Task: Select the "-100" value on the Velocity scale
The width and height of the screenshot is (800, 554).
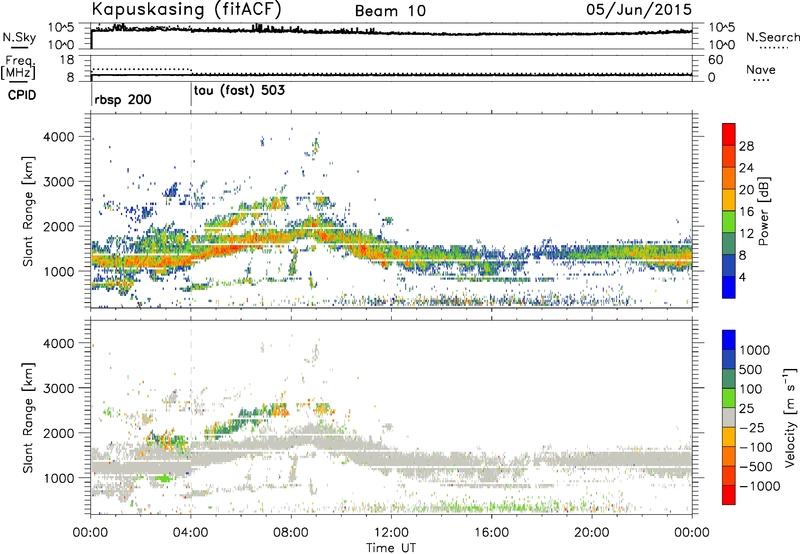Action: (x=756, y=447)
